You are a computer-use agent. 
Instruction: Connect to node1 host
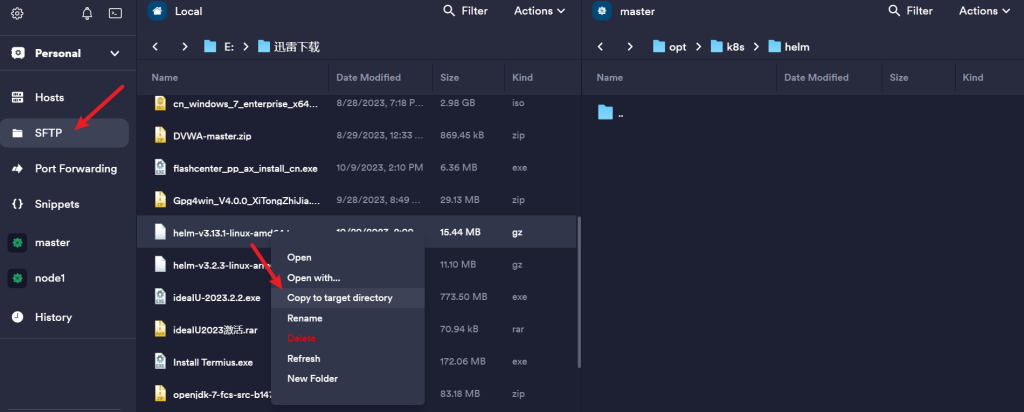coord(52,277)
